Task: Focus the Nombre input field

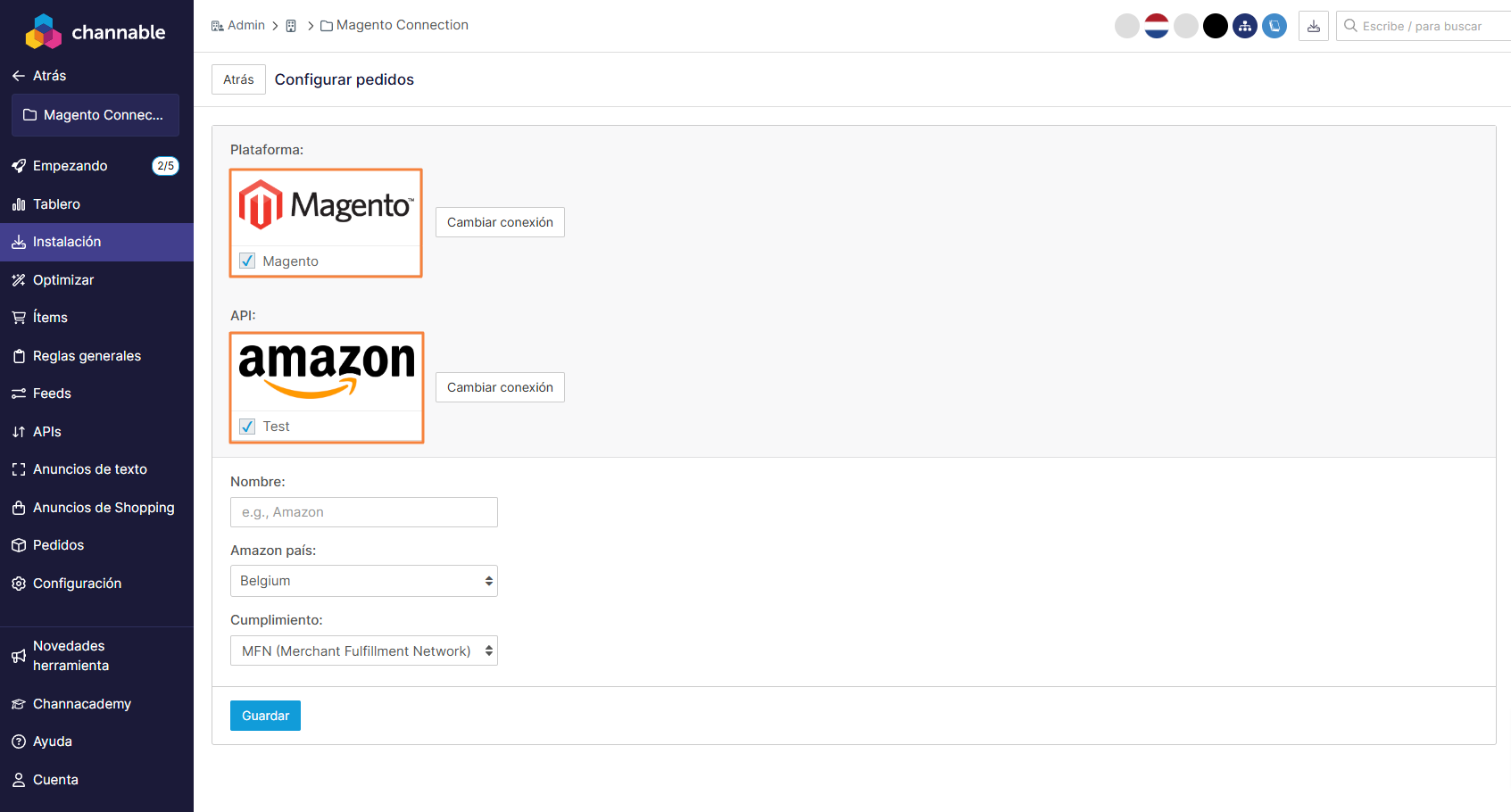Action: pos(364,512)
